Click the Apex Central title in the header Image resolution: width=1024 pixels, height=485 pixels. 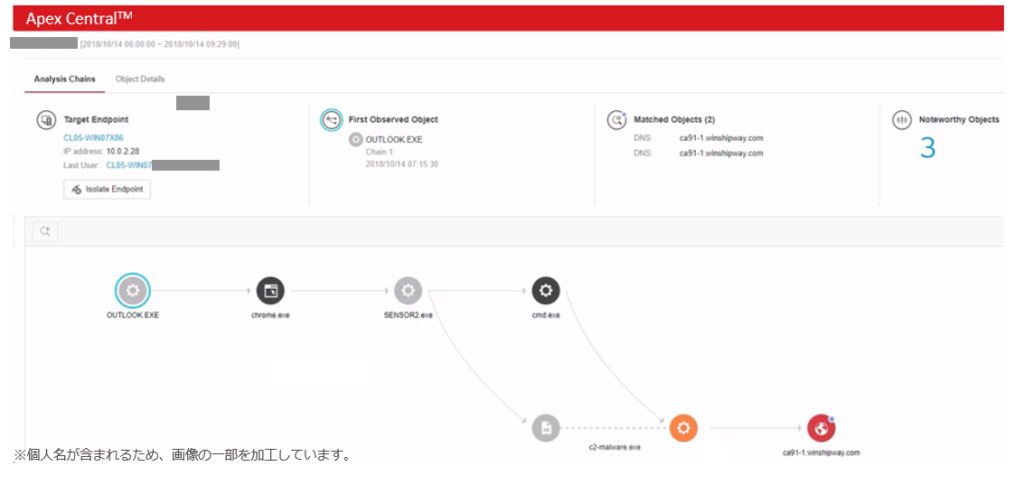point(79,18)
